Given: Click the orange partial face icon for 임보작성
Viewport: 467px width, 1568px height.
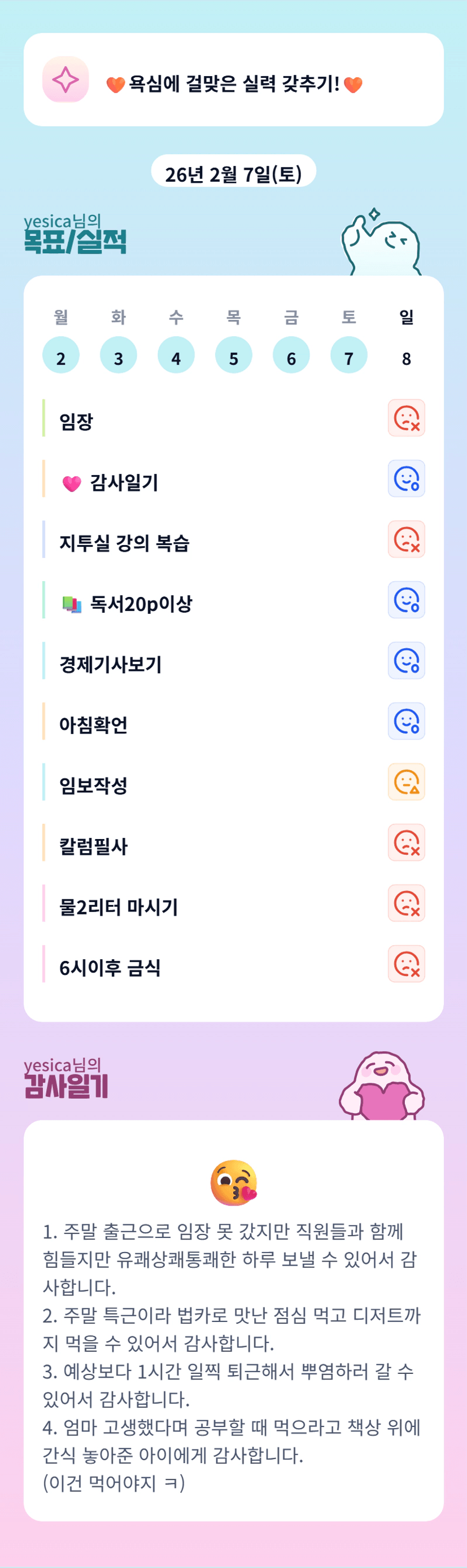Looking at the screenshot, I should point(406,782).
